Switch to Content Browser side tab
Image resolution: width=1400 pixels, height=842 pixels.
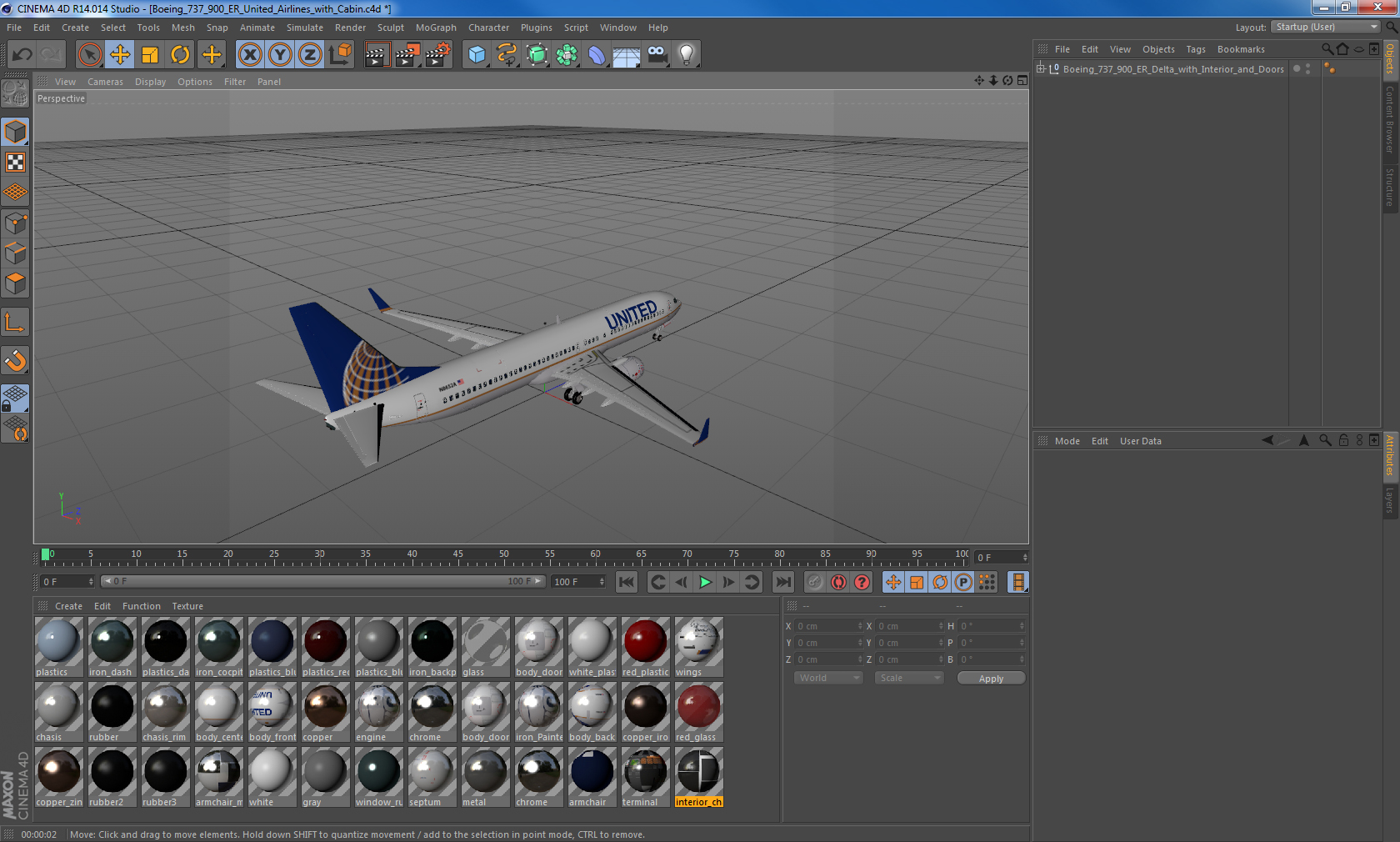coord(1390,118)
